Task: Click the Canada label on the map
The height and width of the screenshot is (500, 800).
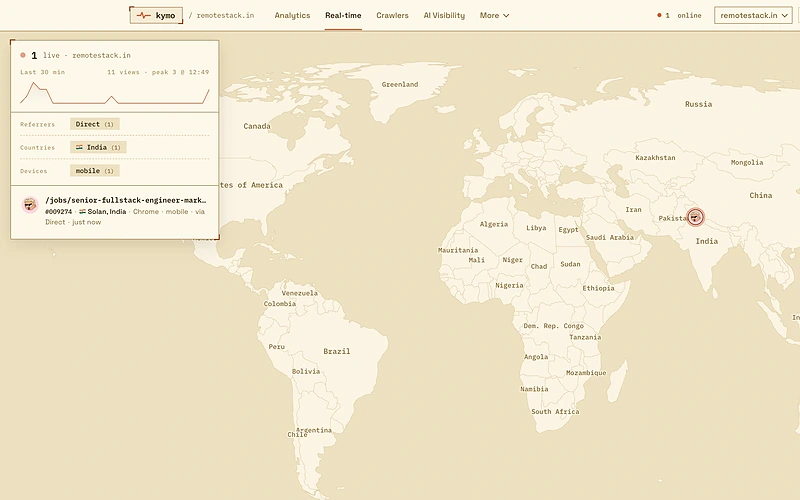Action: click(x=257, y=126)
